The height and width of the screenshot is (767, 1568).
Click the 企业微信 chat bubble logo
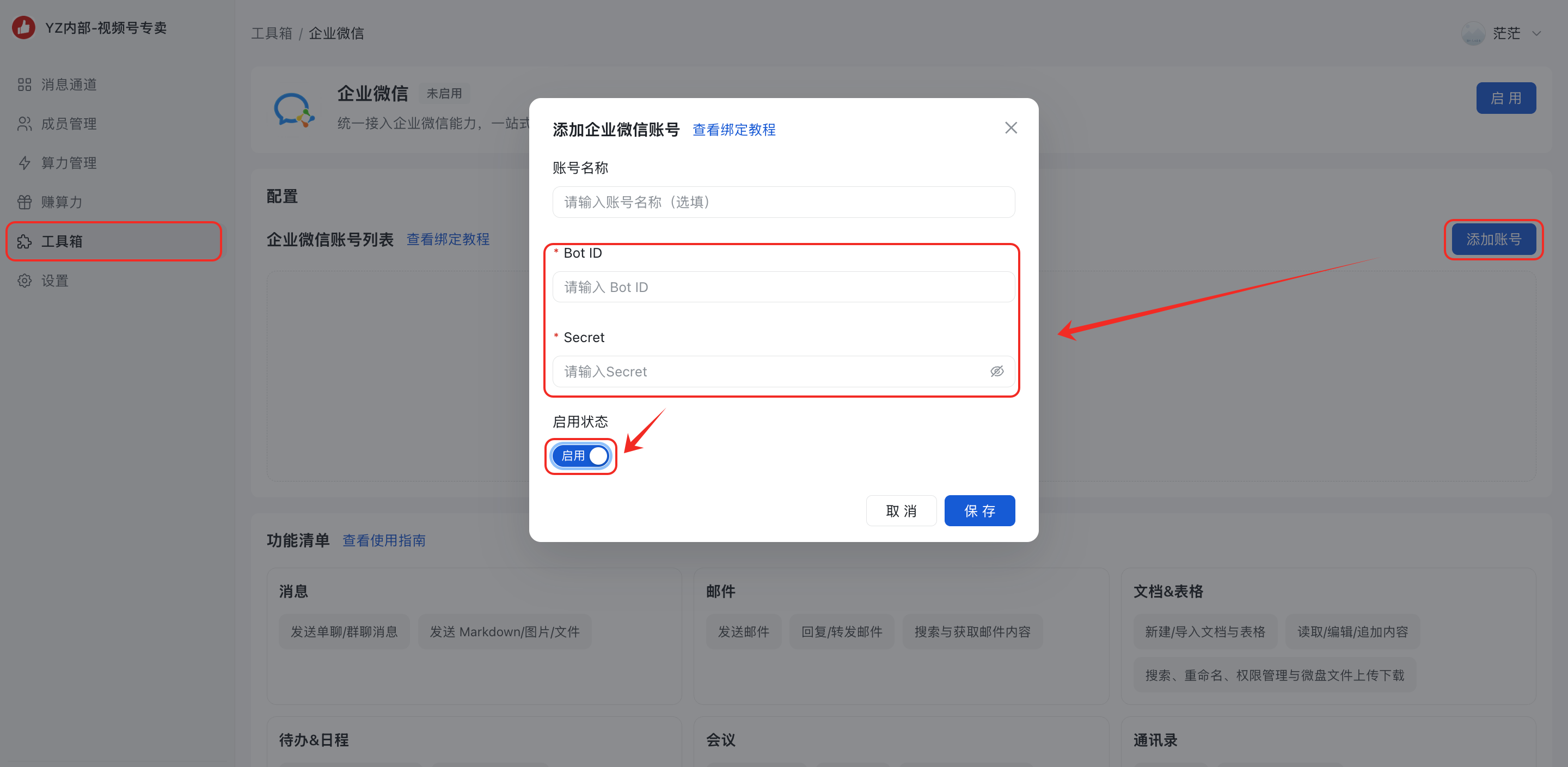pos(294,109)
